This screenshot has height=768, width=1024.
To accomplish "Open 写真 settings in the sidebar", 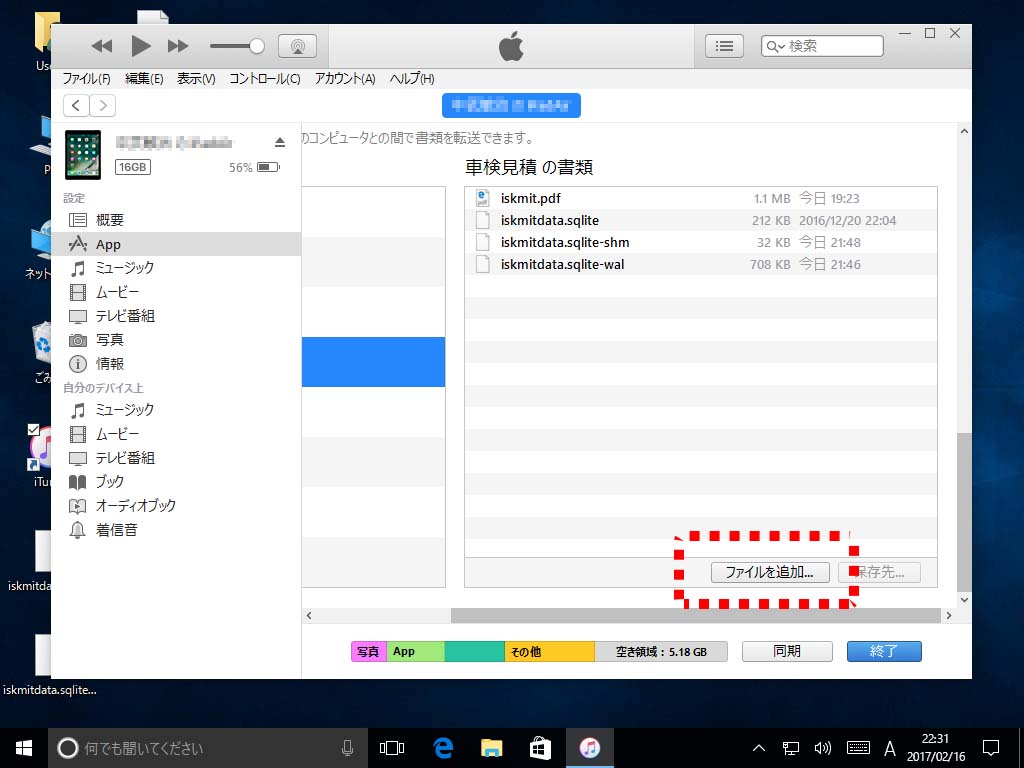I will (x=110, y=340).
